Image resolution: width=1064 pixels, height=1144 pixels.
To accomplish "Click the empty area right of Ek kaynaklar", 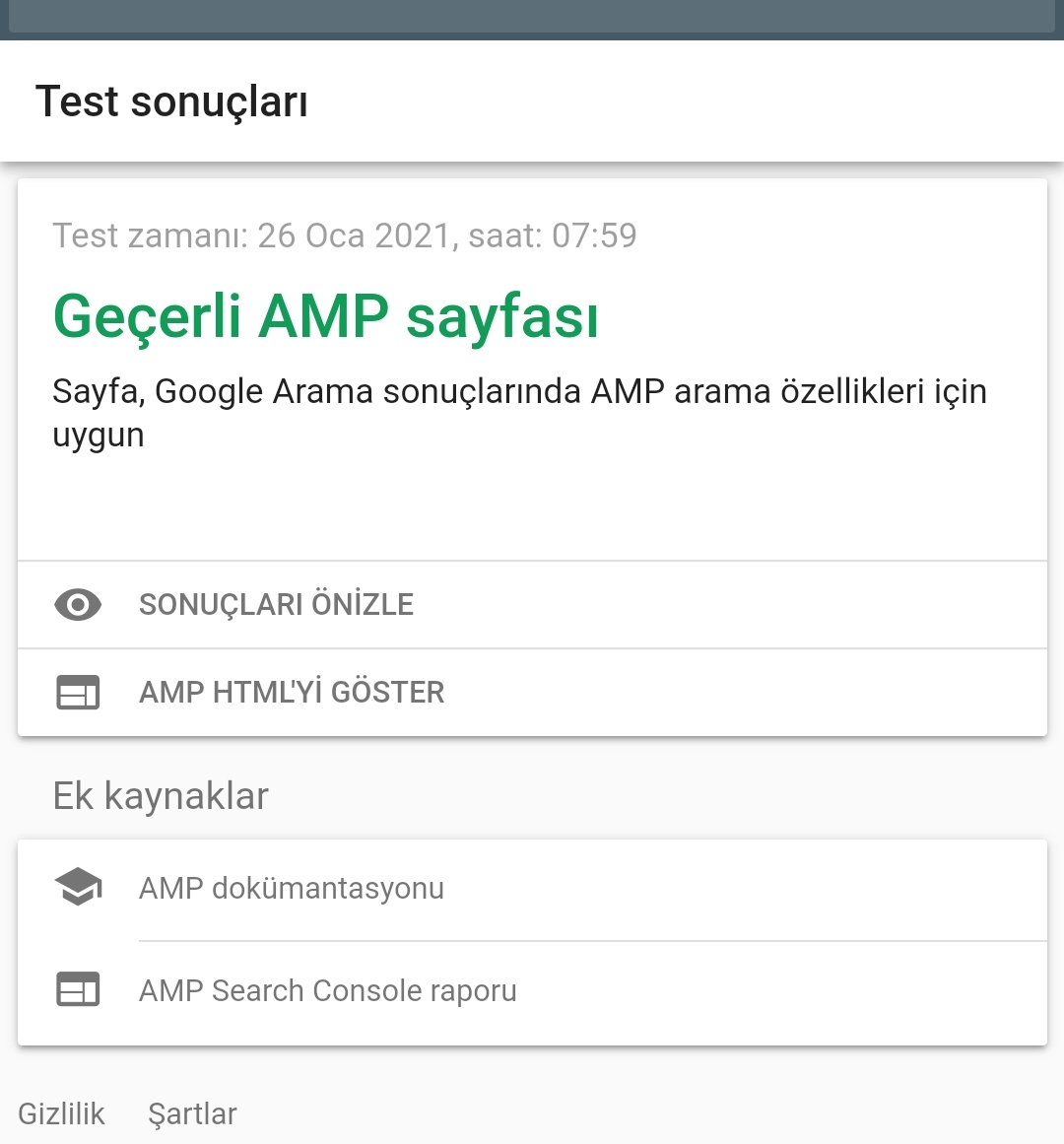I will click(656, 795).
